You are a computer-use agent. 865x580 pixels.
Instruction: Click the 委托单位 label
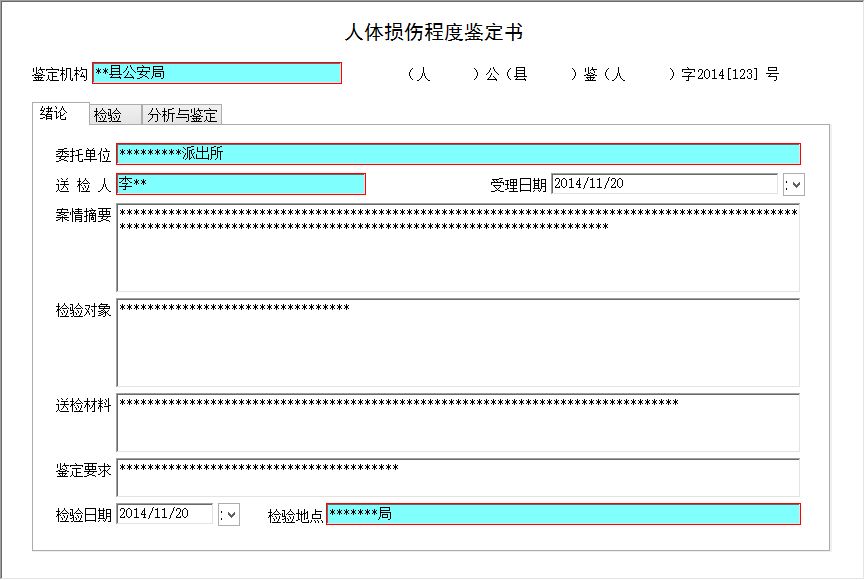coord(83,155)
